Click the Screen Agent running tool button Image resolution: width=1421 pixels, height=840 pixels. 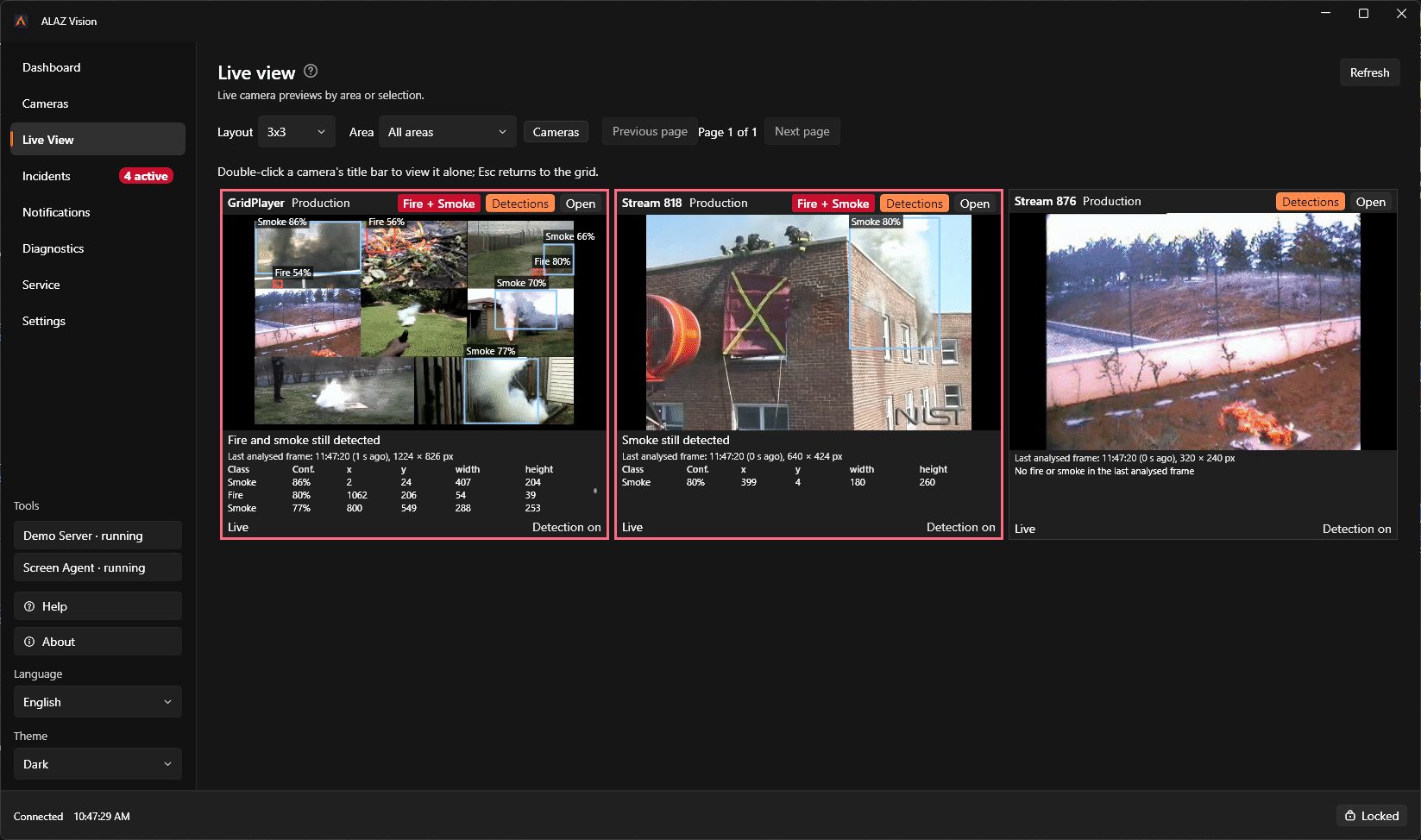97,567
